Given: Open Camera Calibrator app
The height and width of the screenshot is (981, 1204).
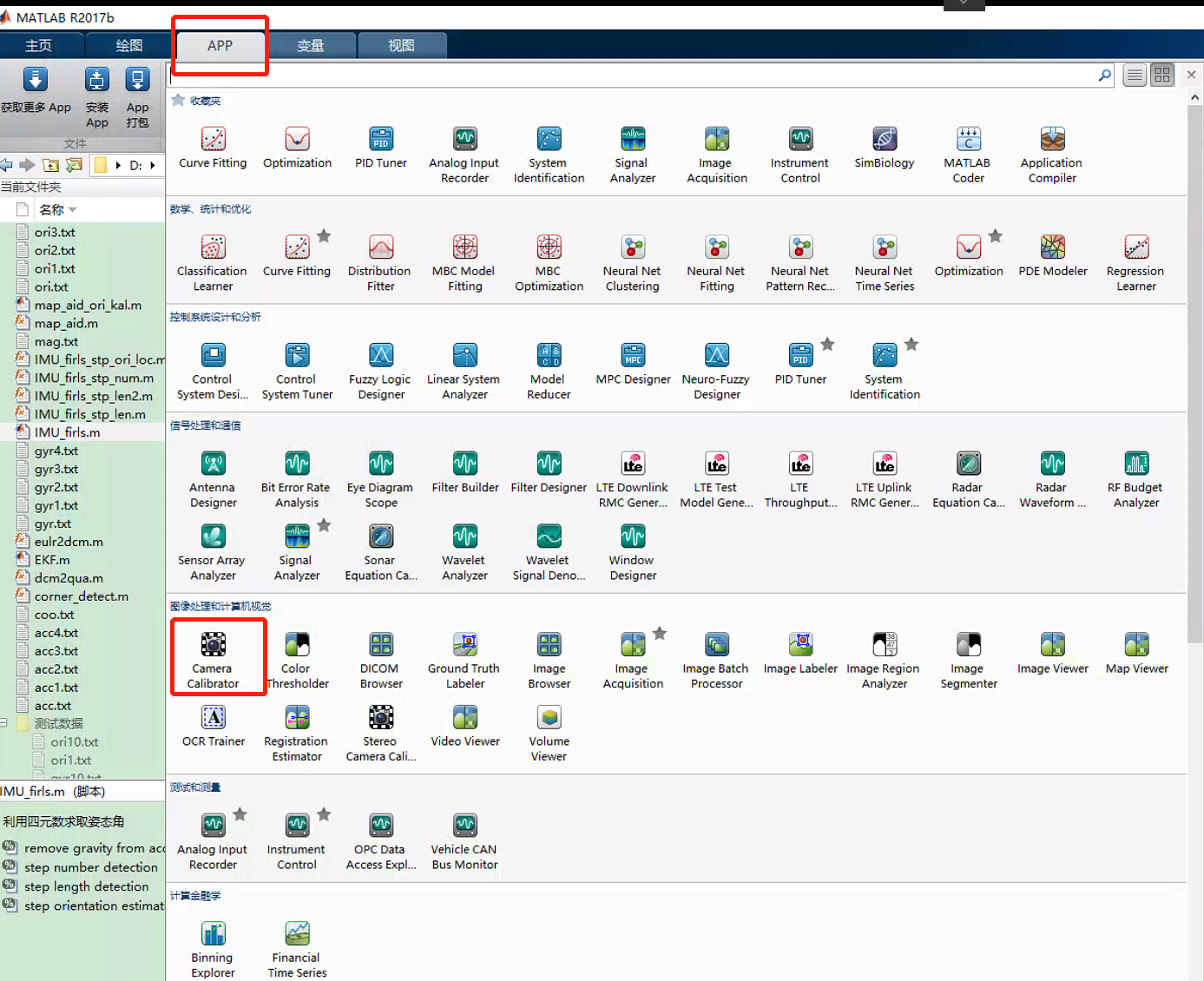Looking at the screenshot, I should point(213,659).
